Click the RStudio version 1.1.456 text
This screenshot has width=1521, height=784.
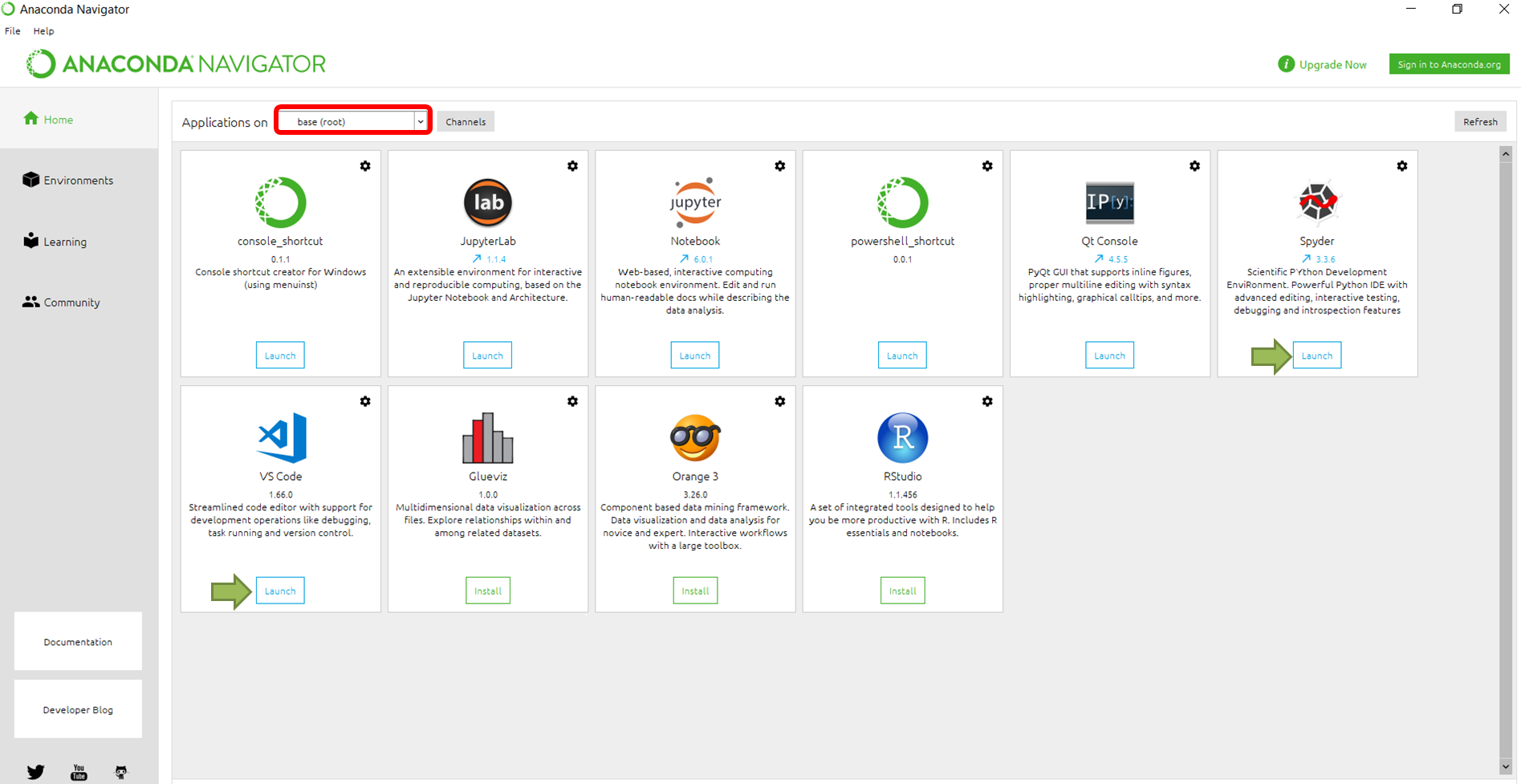[x=902, y=495]
